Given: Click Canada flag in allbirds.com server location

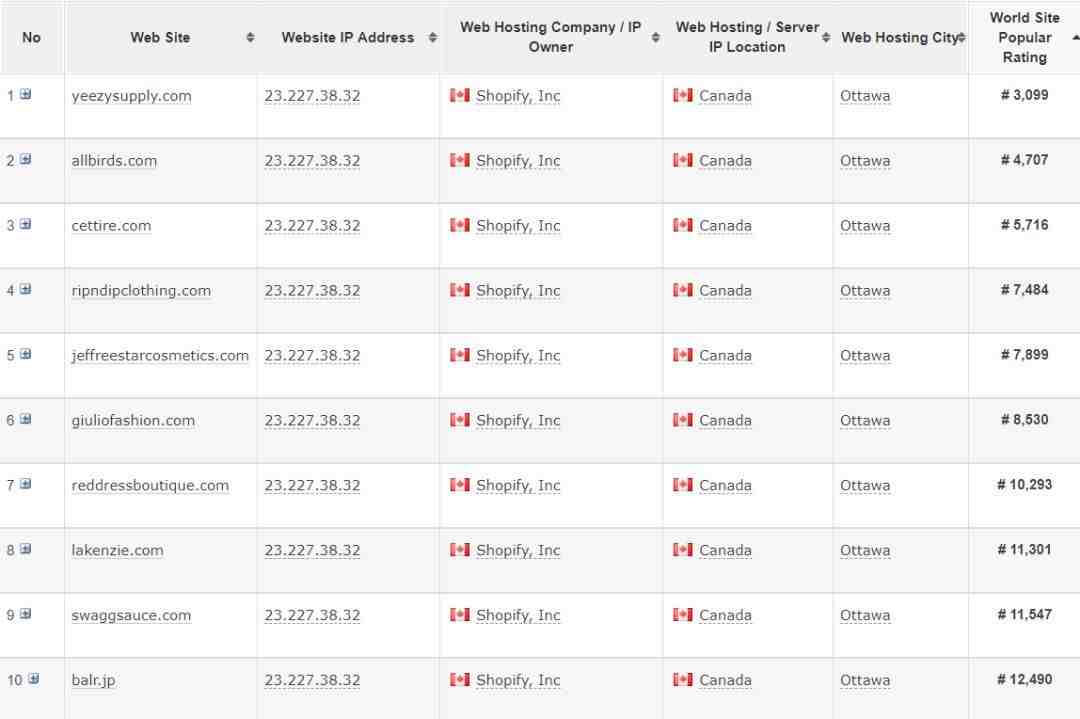Looking at the screenshot, I should (x=683, y=160).
